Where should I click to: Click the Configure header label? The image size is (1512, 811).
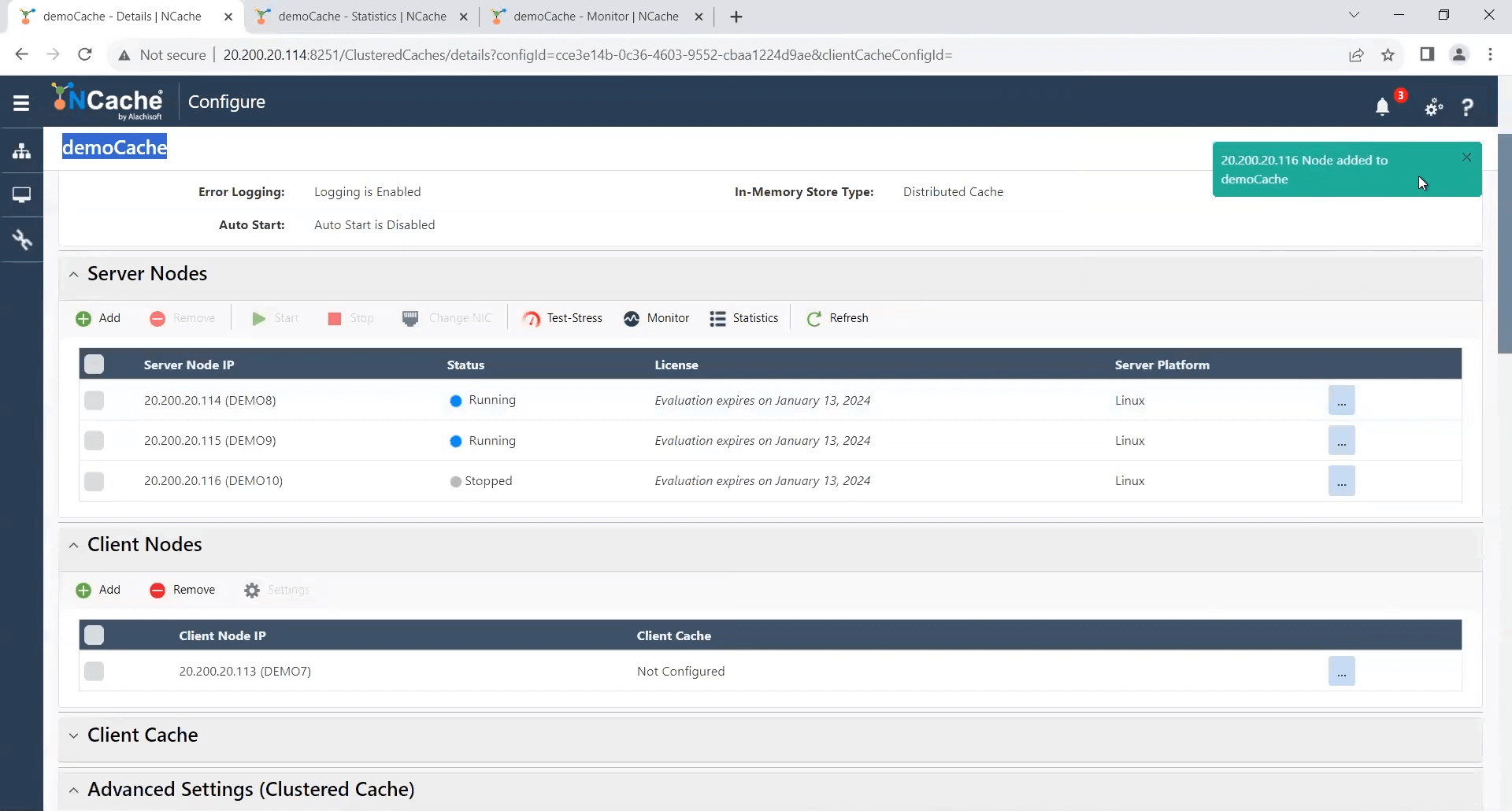tap(227, 102)
